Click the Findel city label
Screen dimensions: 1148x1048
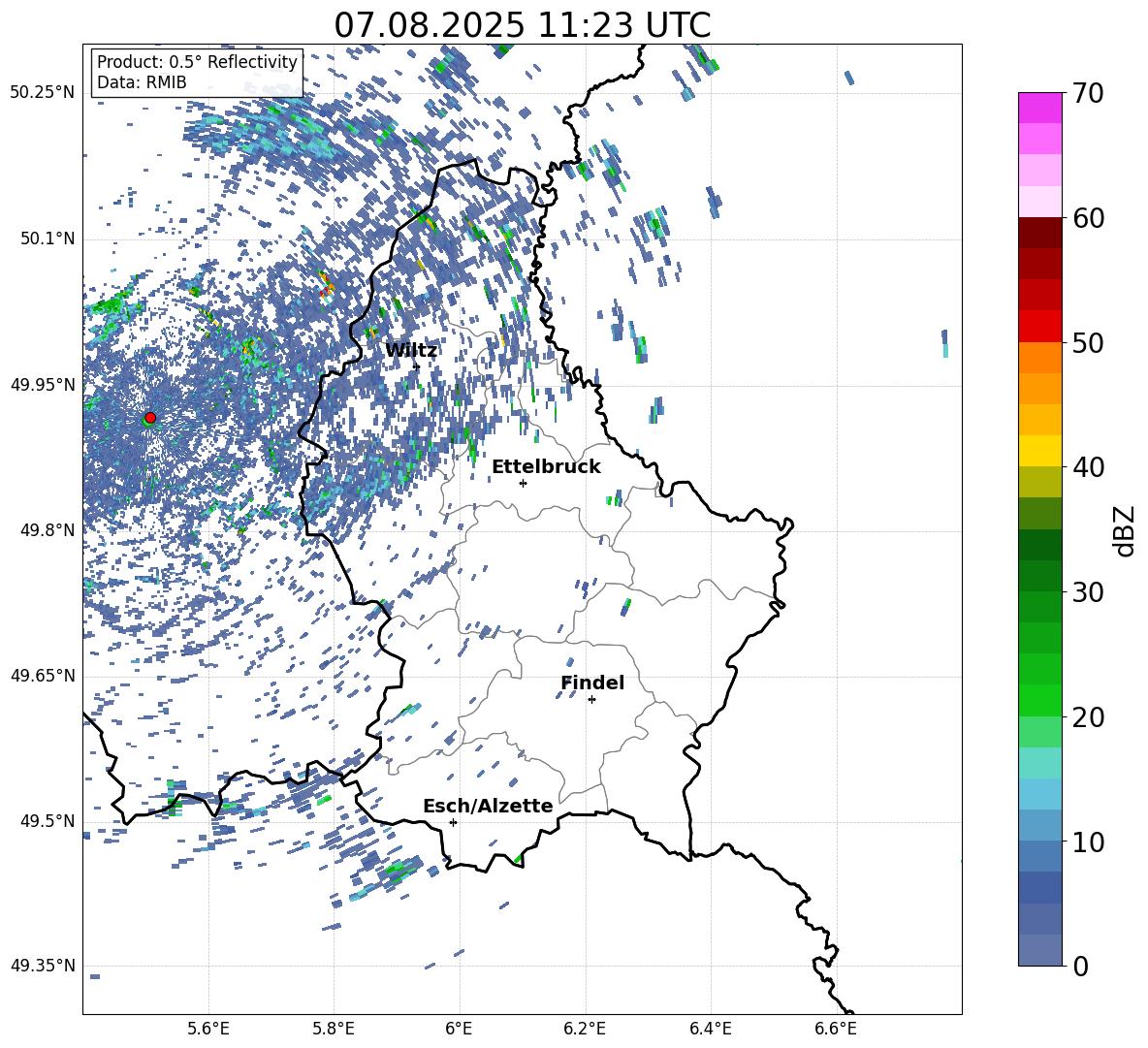[x=592, y=683]
